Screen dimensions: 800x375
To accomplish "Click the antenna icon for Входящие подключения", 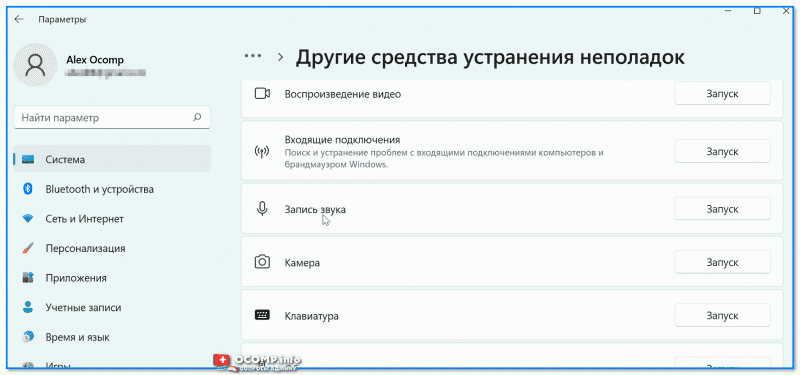I will pyautogui.click(x=262, y=152).
